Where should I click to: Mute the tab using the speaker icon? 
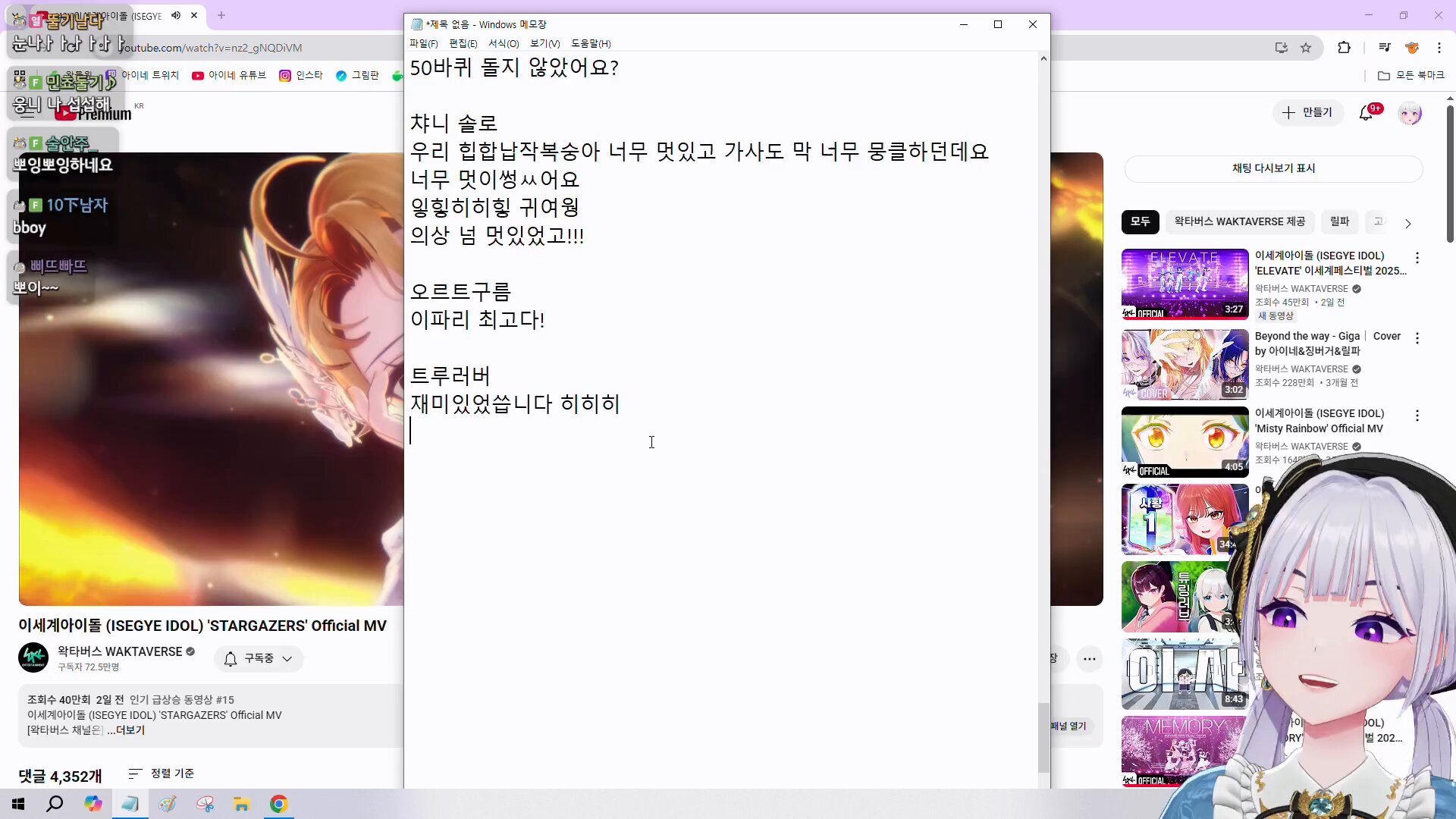point(176,15)
